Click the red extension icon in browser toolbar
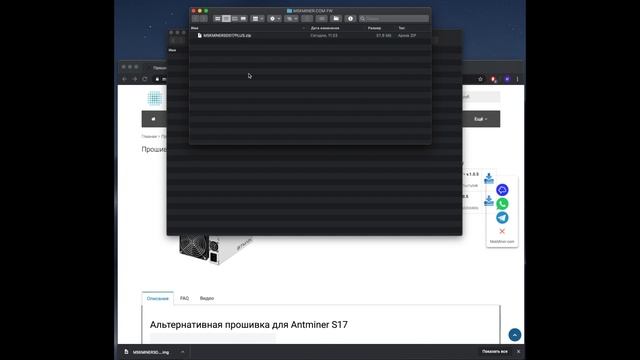The height and width of the screenshot is (360, 640). click(x=493, y=79)
